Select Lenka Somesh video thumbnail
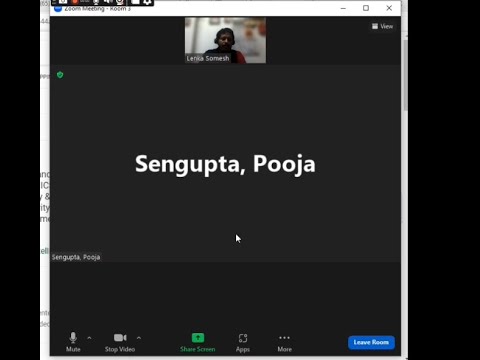480x360 pixels. point(225,40)
